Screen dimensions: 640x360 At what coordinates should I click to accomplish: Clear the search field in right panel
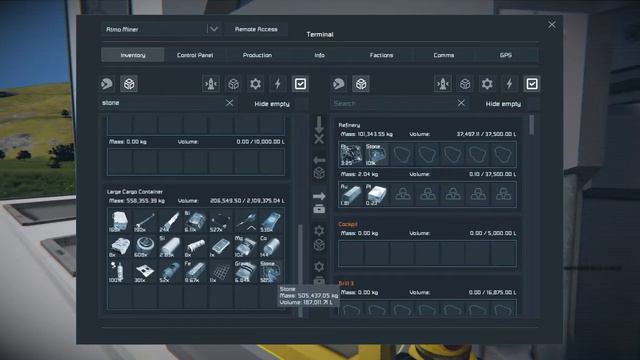pos(461,103)
